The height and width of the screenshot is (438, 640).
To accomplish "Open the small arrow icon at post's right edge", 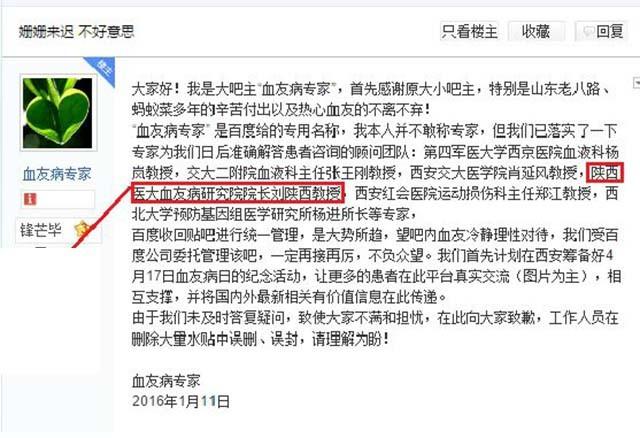I will coord(636,82).
